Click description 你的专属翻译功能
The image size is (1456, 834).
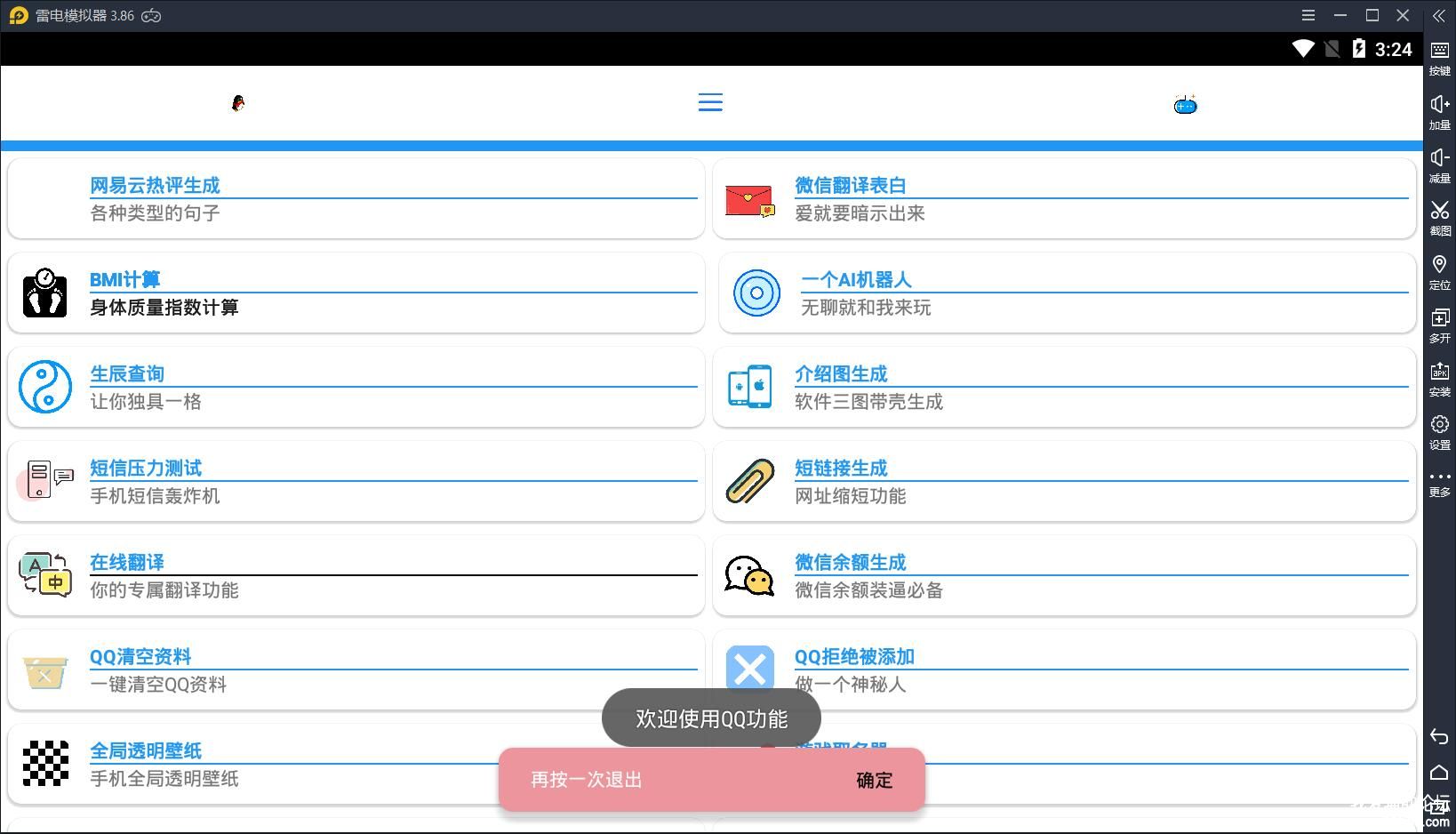164,590
